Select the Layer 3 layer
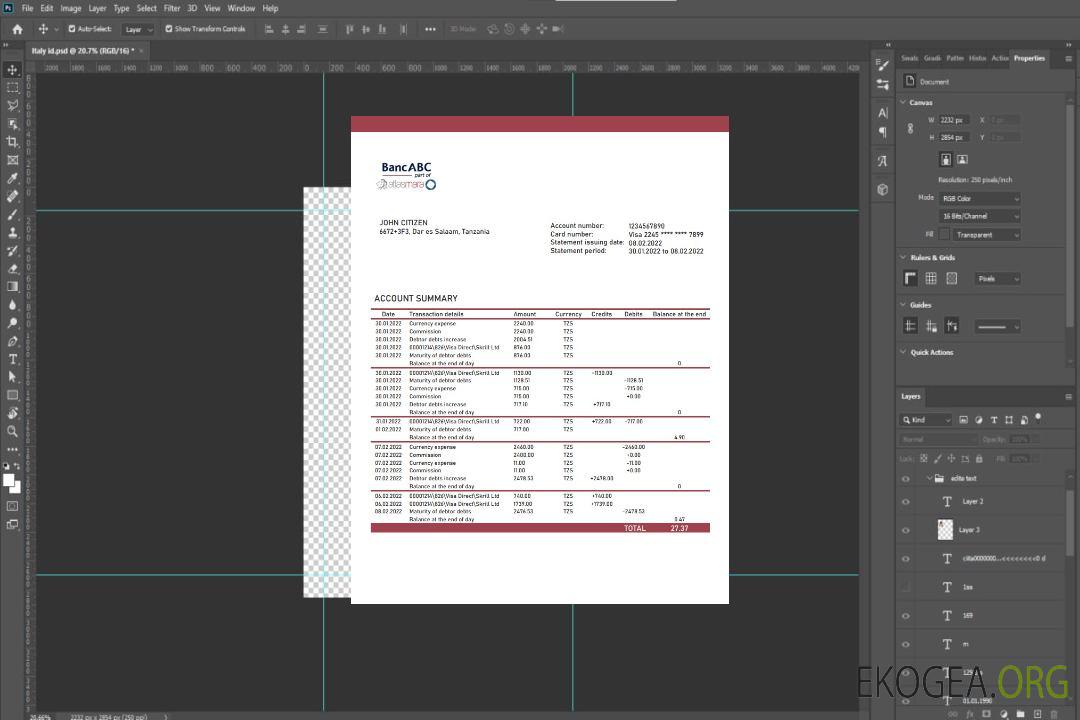Image resolution: width=1080 pixels, height=720 pixels. click(x=969, y=530)
